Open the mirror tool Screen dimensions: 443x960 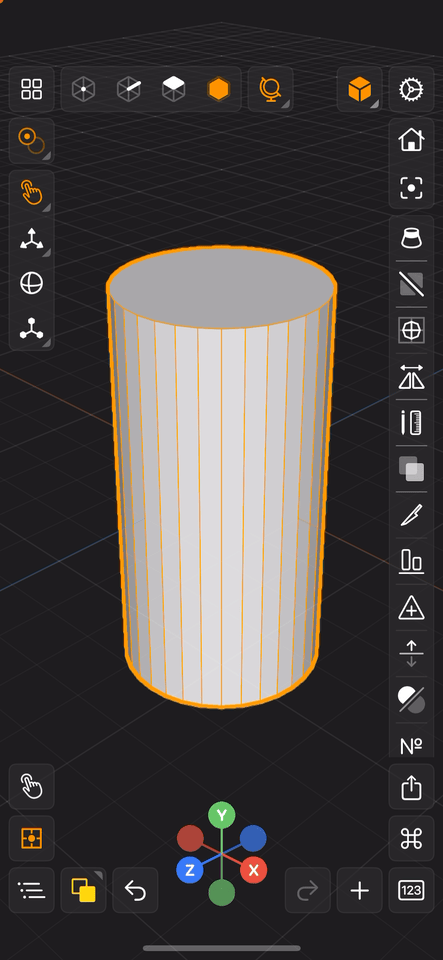point(411,377)
